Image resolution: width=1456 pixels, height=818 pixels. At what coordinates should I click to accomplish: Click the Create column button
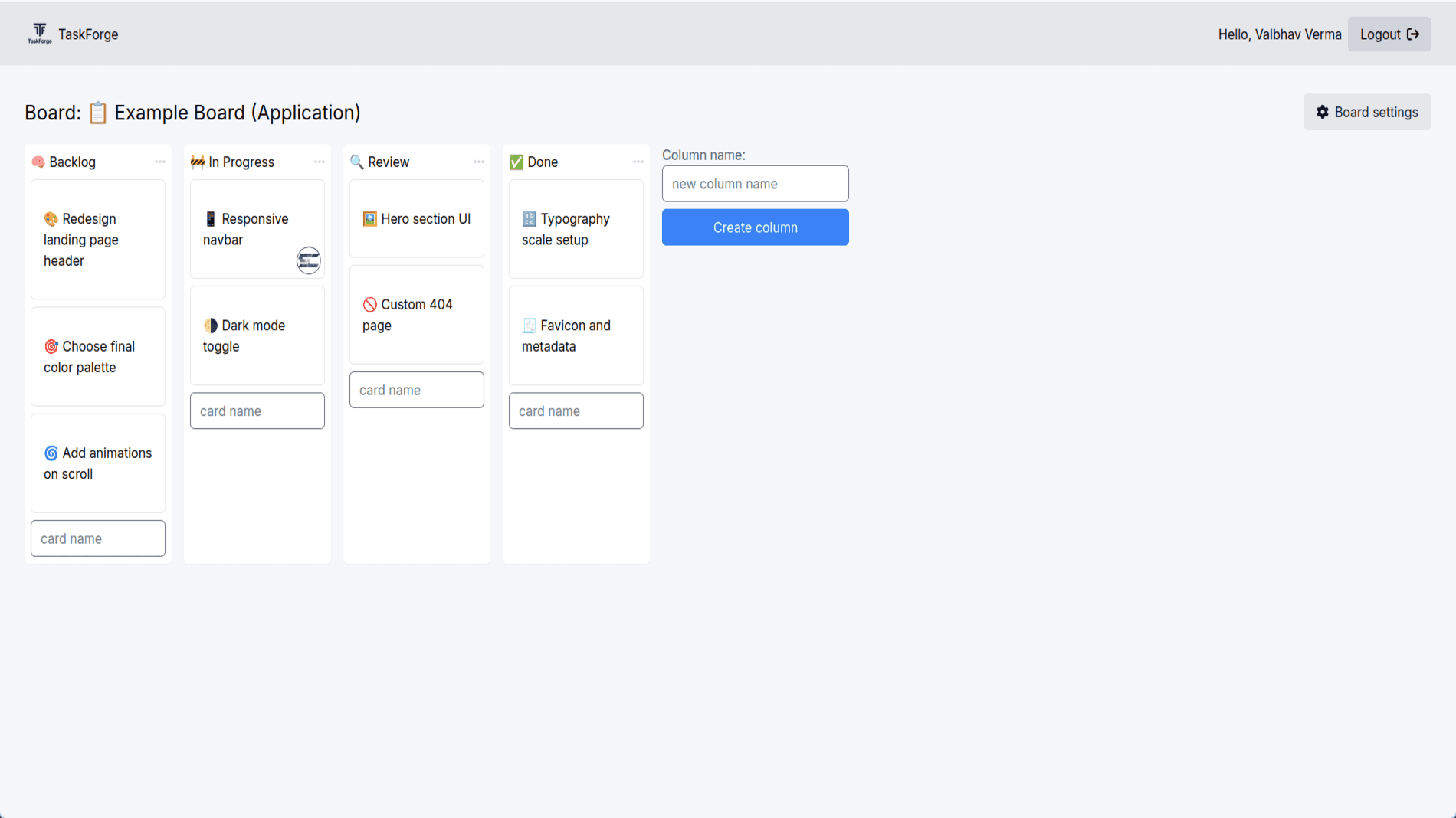[x=755, y=227]
